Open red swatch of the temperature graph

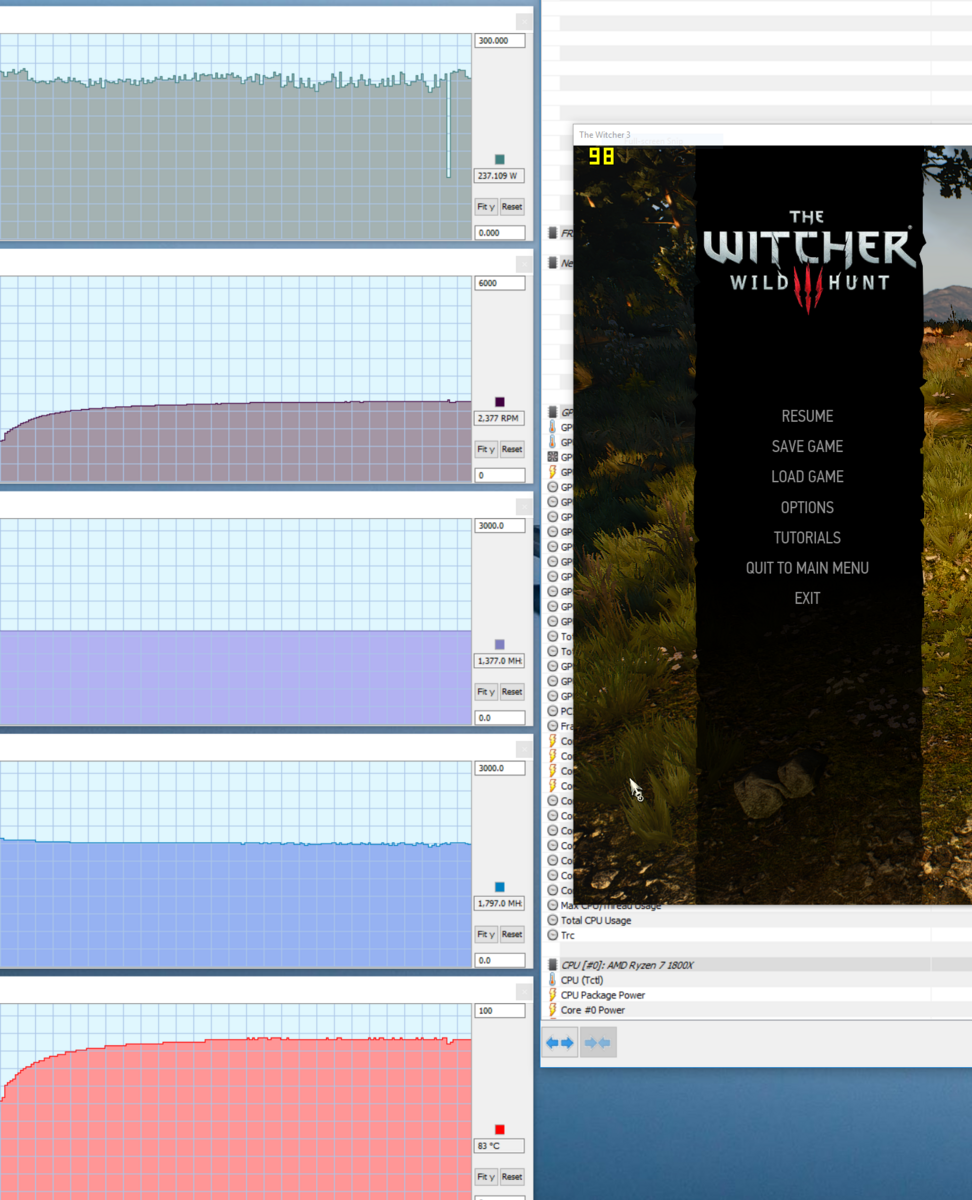pyautogui.click(x=500, y=1129)
